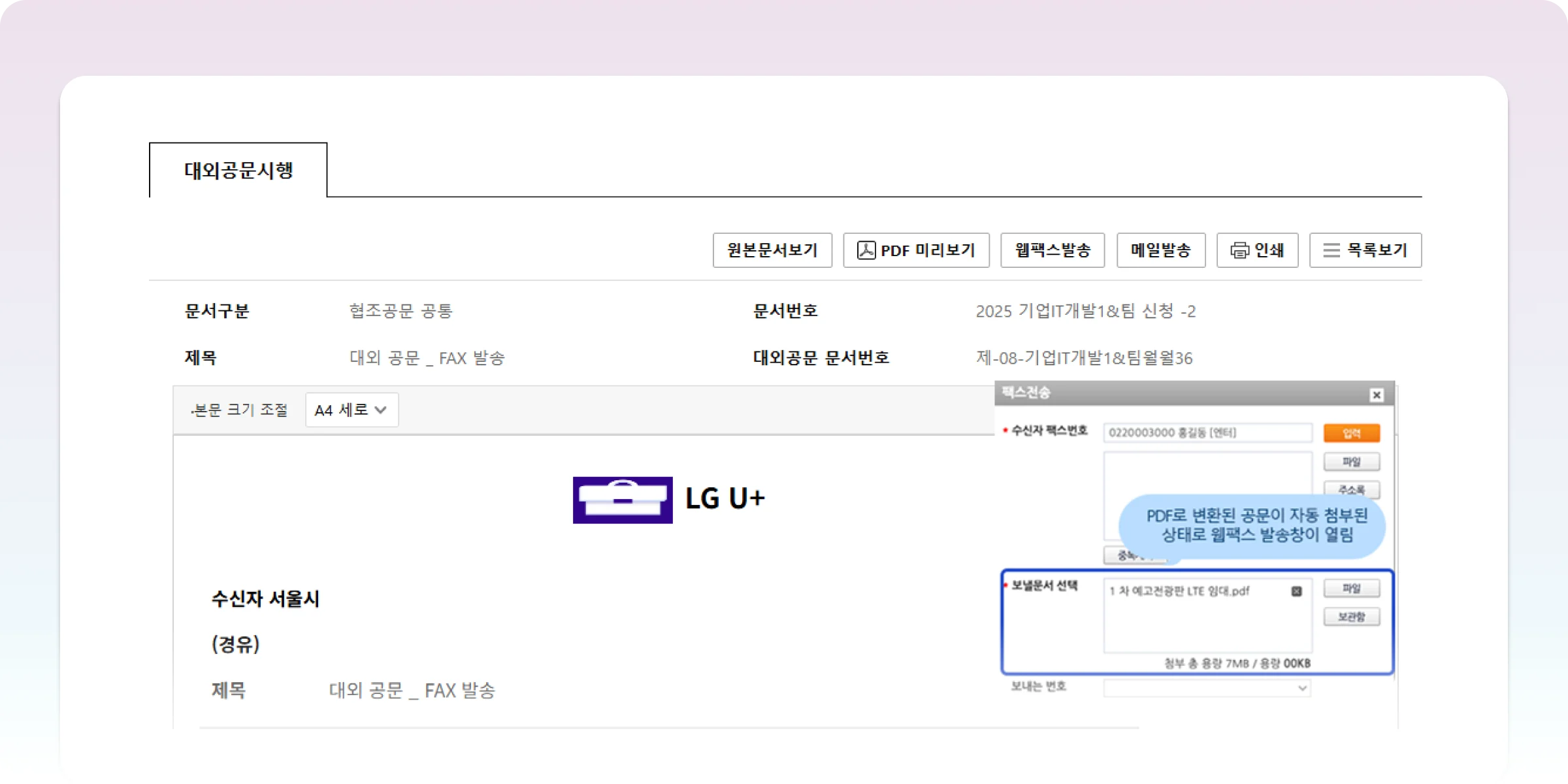The image size is (1568, 784).
Task: Click the 메일발송 button
Action: pyautogui.click(x=1160, y=250)
